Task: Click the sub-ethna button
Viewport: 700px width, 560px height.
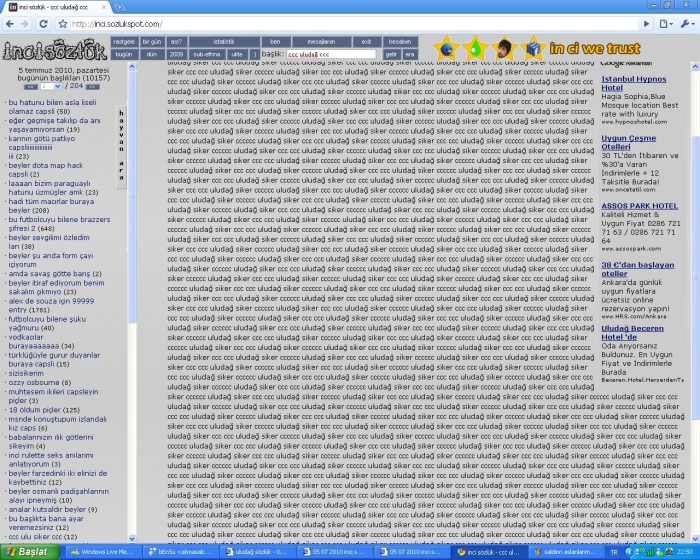Action: (x=207, y=54)
